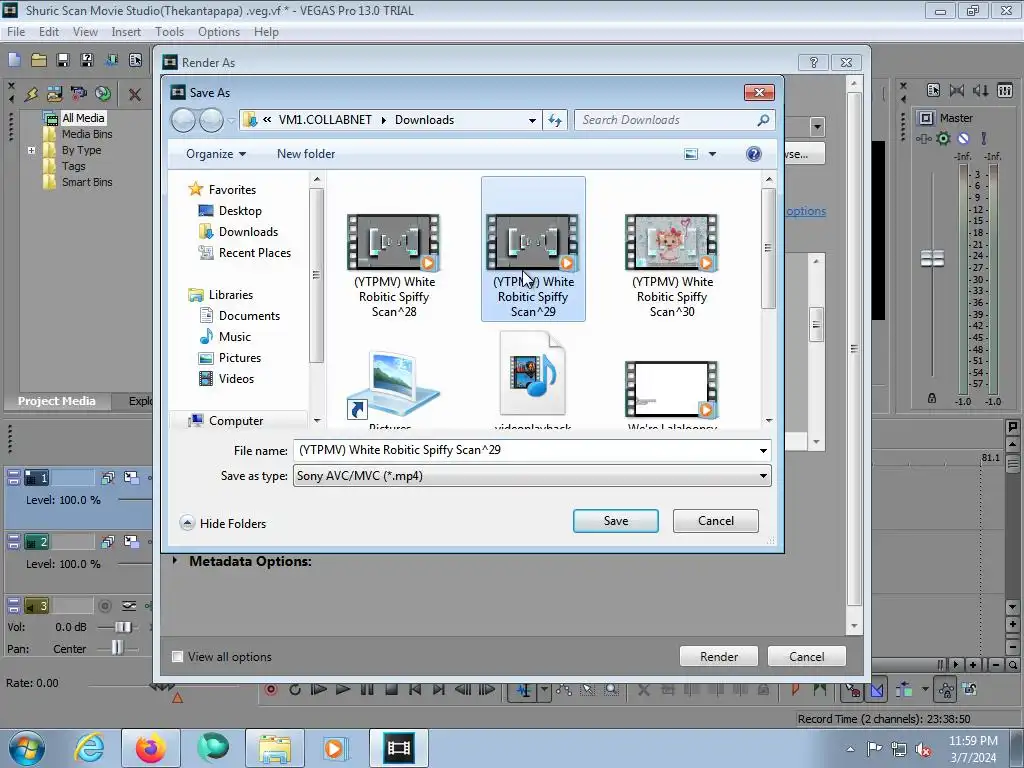The image size is (1024, 768).
Task: Click the New folder button
Action: click(x=306, y=154)
